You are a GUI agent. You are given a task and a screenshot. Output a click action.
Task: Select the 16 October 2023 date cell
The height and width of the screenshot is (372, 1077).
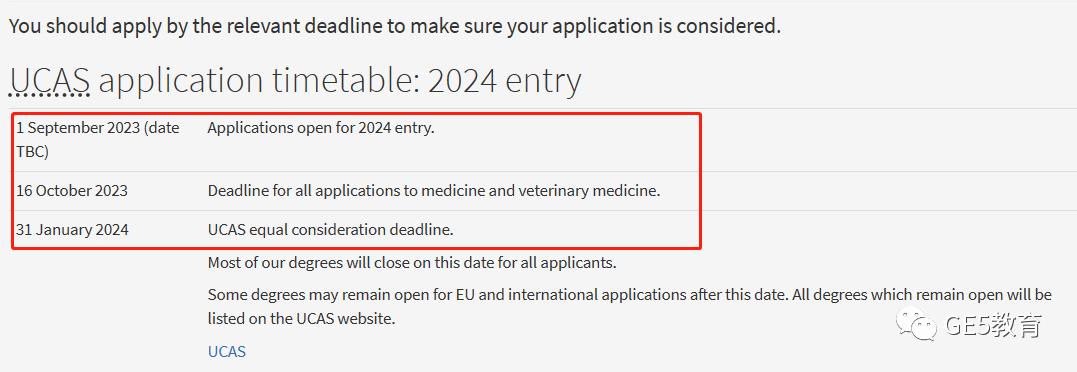[x=72, y=190]
